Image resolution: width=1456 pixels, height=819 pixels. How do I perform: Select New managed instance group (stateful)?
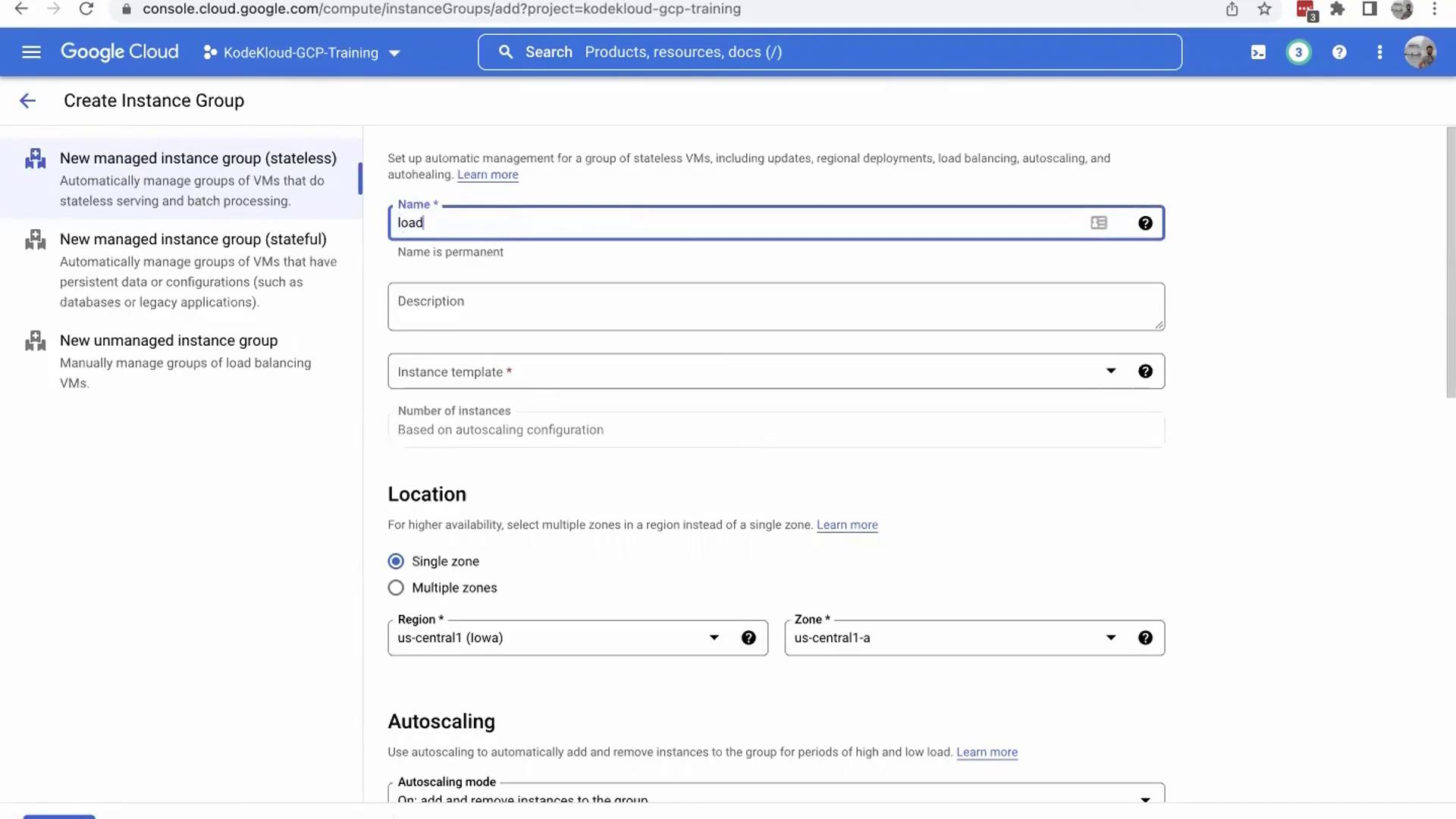click(193, 240)
